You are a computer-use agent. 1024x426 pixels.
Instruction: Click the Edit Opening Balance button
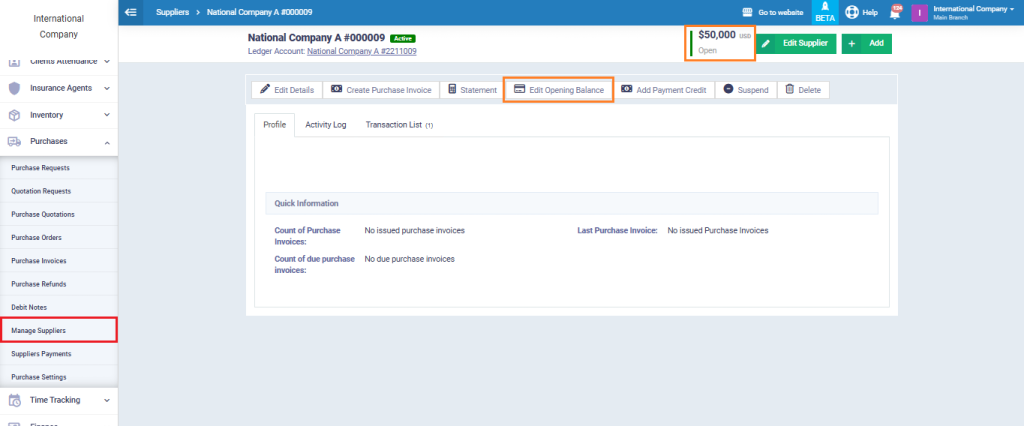click(558, 90)
